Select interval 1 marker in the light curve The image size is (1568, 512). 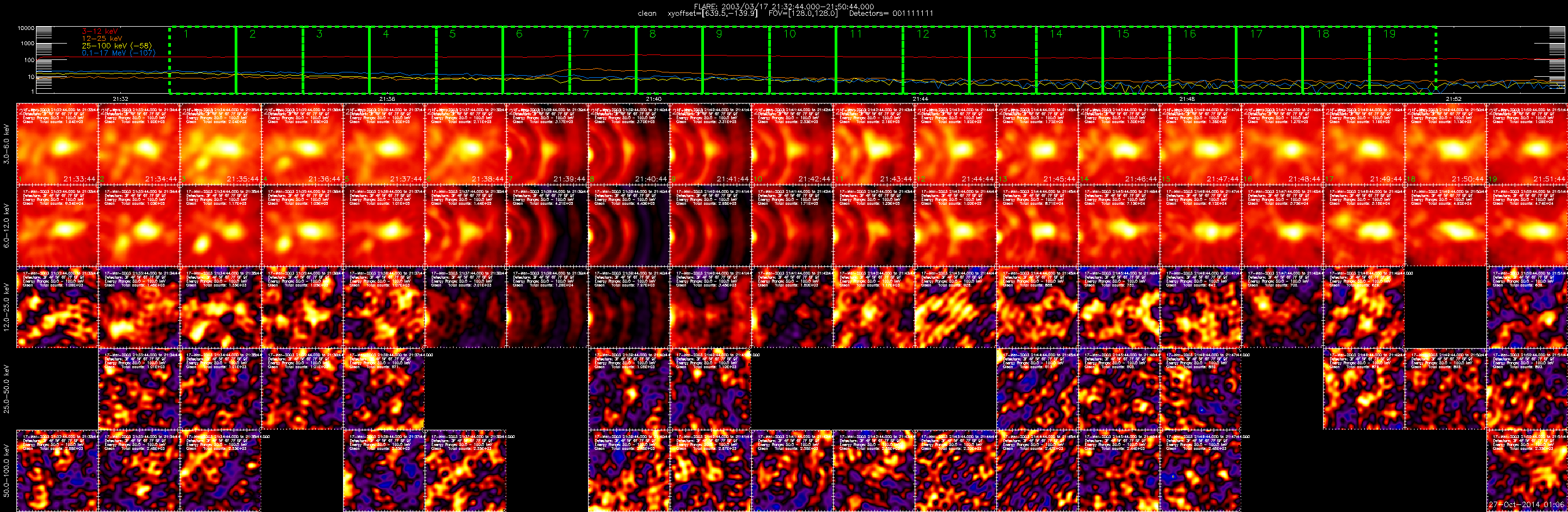coord(186,34)
